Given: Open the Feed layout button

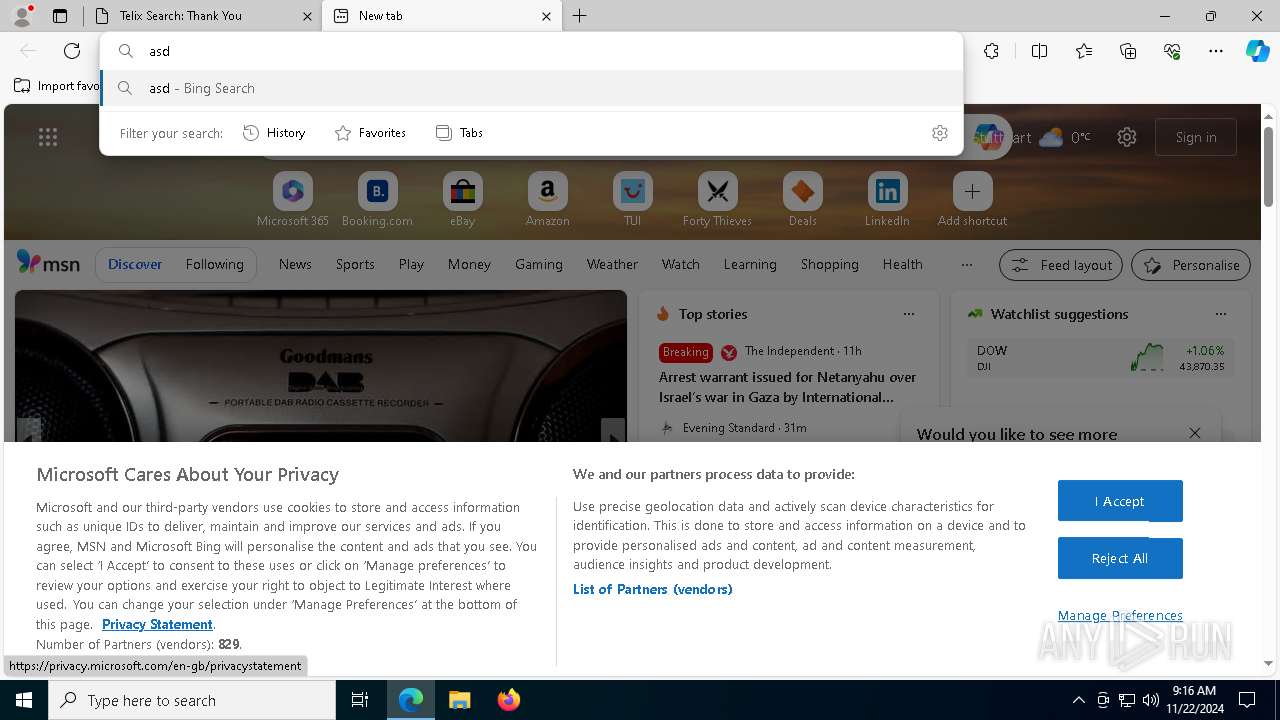Looking at the screenshot, I should (x=1061, y=265).
